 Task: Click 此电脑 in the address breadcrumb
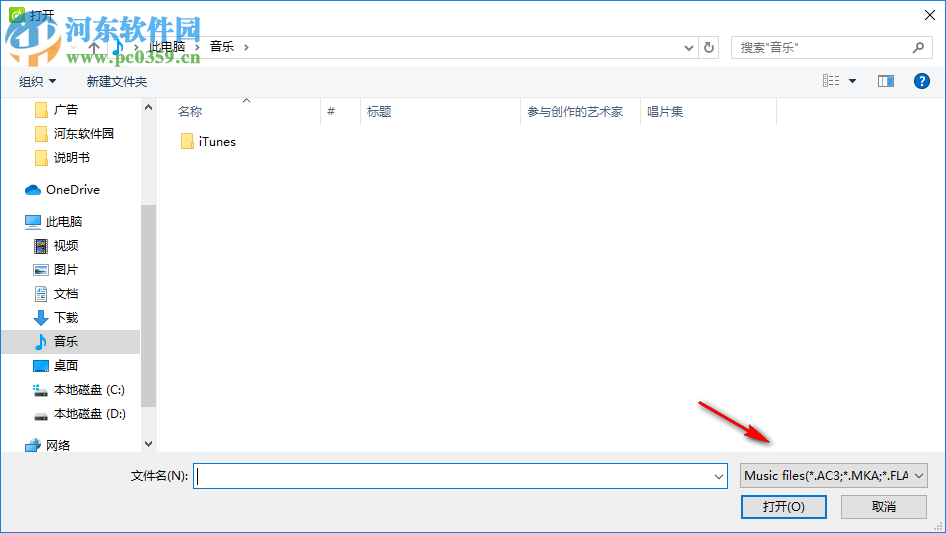pyautogui.click(x=167, y=46)
